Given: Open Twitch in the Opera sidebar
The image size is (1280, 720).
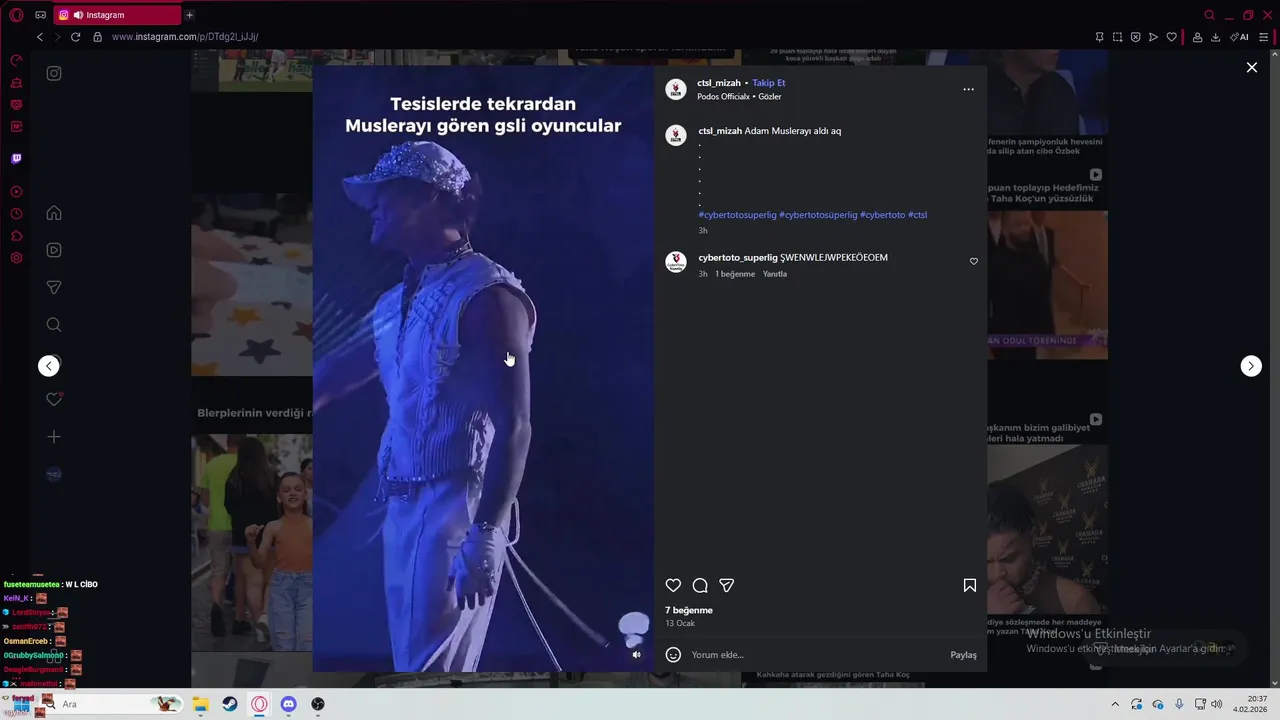Looking at the screenshot, I should click(16, 158).
